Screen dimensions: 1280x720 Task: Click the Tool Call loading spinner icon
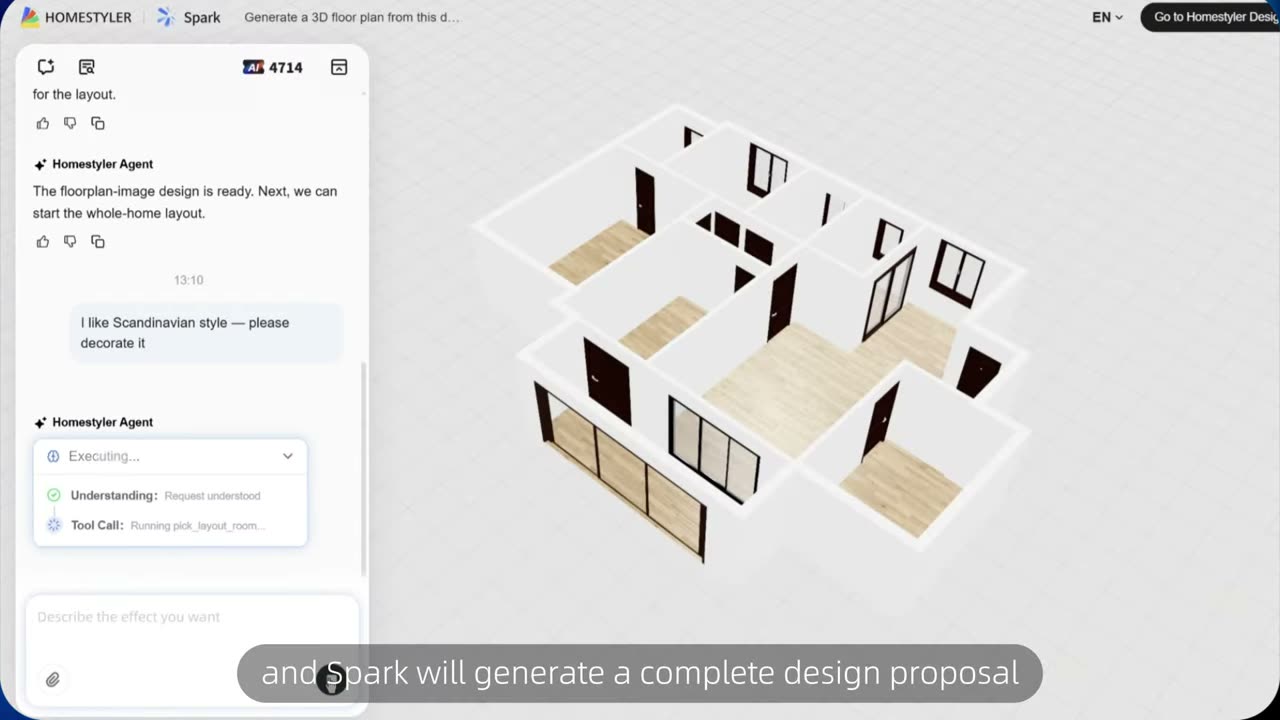(x=54, y=525)
